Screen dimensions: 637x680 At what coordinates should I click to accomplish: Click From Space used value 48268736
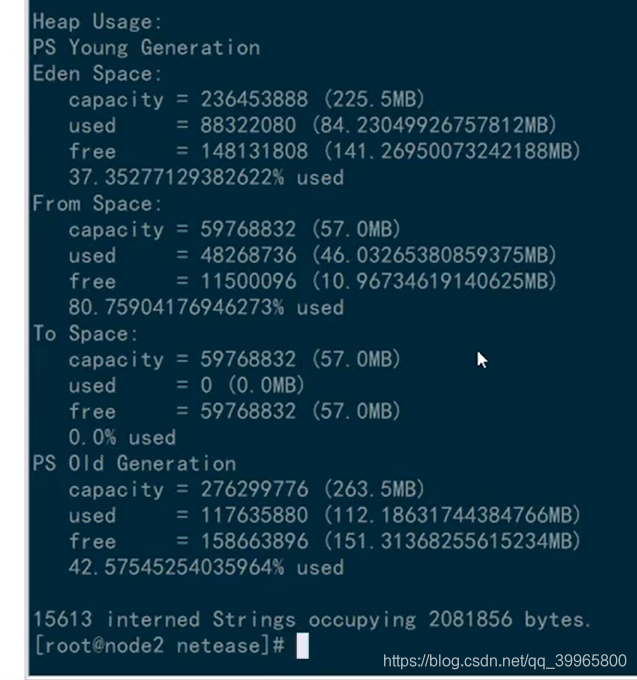248,255
